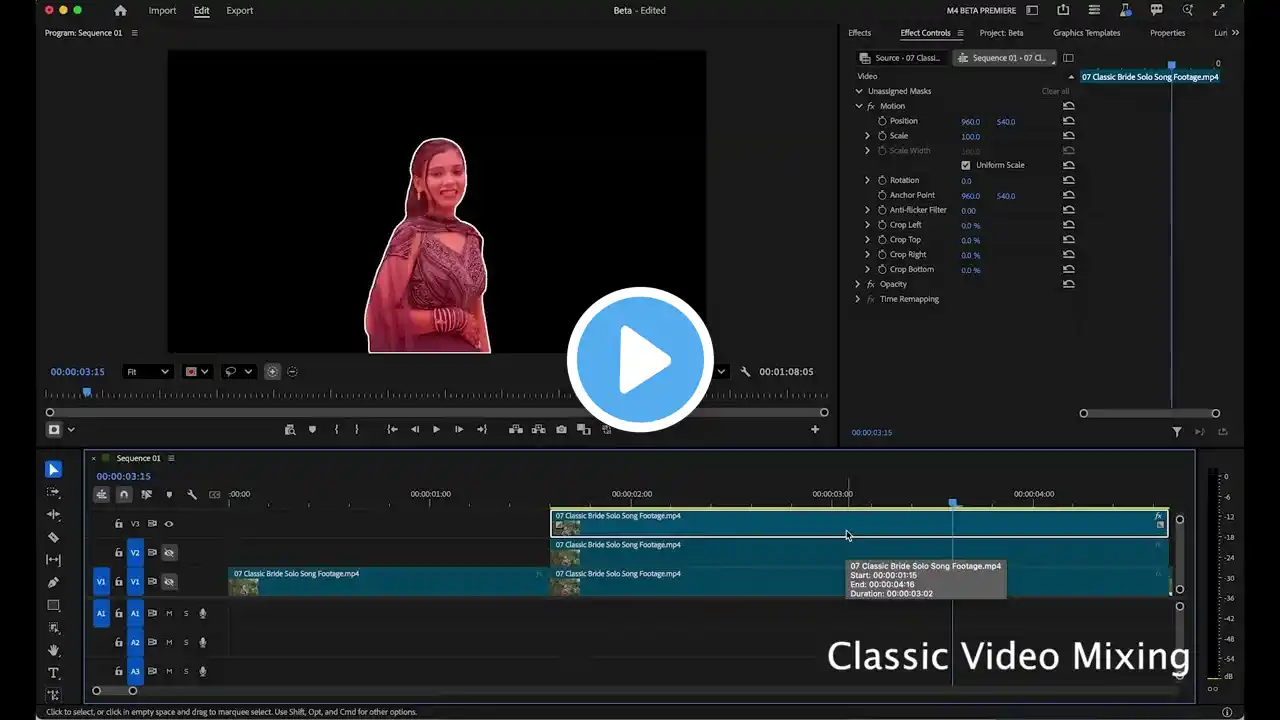
Task: Open the Export workspace tab
Action: [x=240, y=11]
